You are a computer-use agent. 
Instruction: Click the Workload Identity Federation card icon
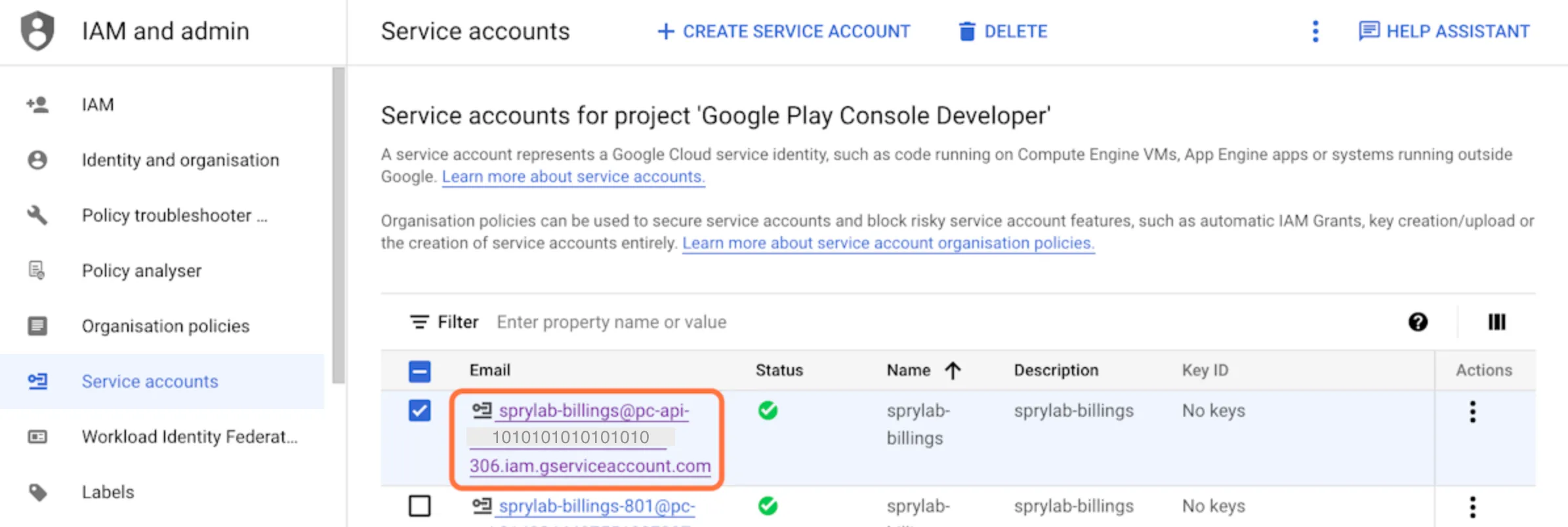click(x=37, y=437)
